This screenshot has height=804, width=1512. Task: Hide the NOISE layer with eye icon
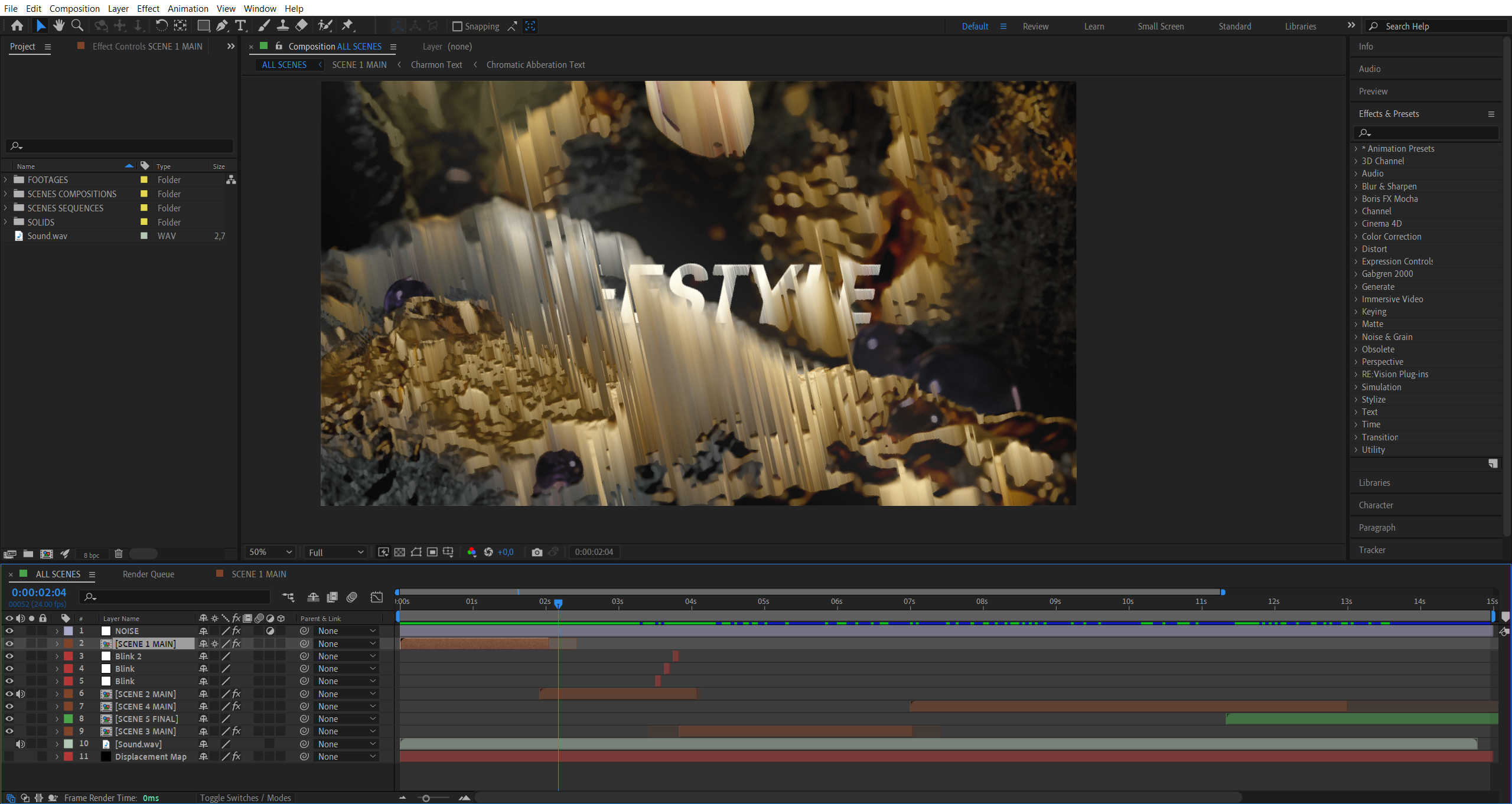point(9,631)
